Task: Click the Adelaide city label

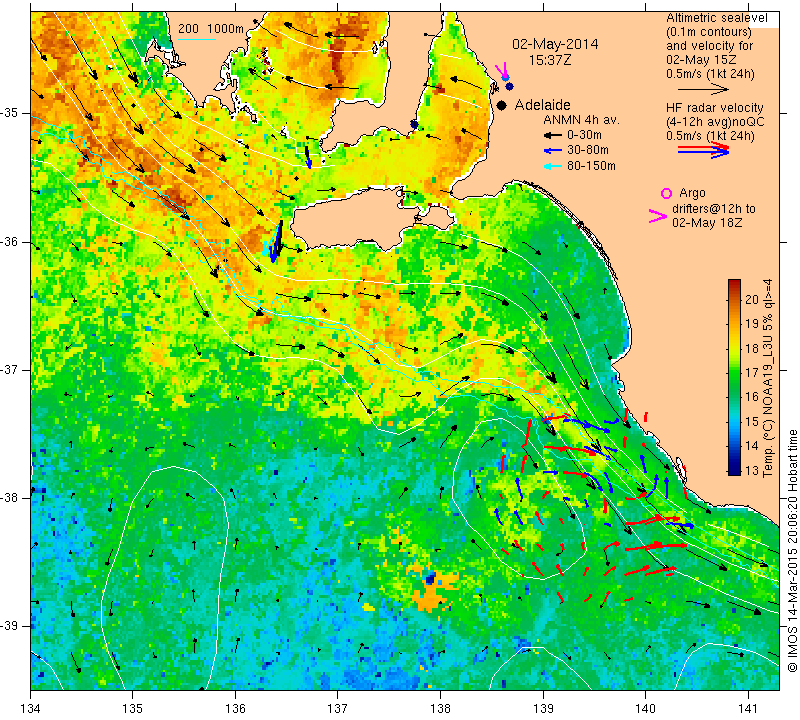Action: click(542, 105)
